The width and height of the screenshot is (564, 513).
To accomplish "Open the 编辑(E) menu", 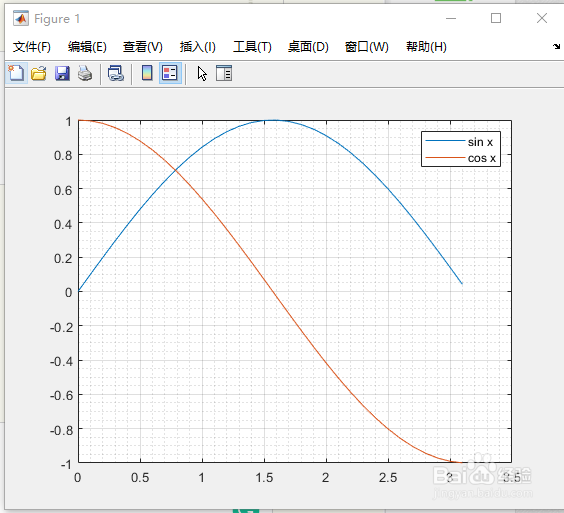I will tap(87, 47).
